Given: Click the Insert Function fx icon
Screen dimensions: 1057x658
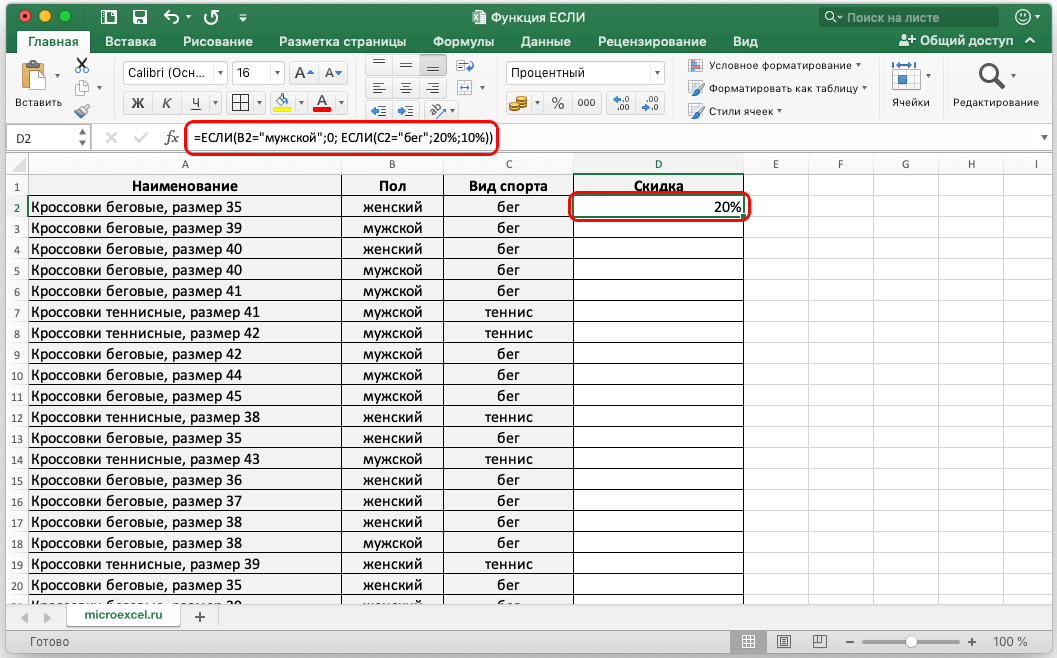Looking at the screenshot, I should 171,138.
